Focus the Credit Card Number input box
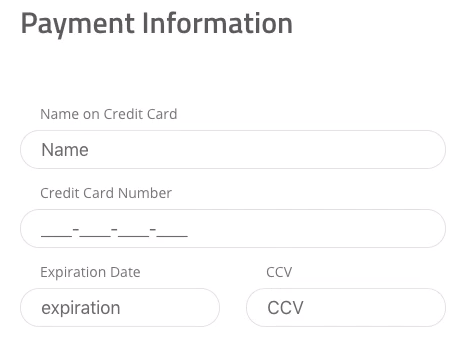Screen dimensions: 475x364 coord(233,228)
